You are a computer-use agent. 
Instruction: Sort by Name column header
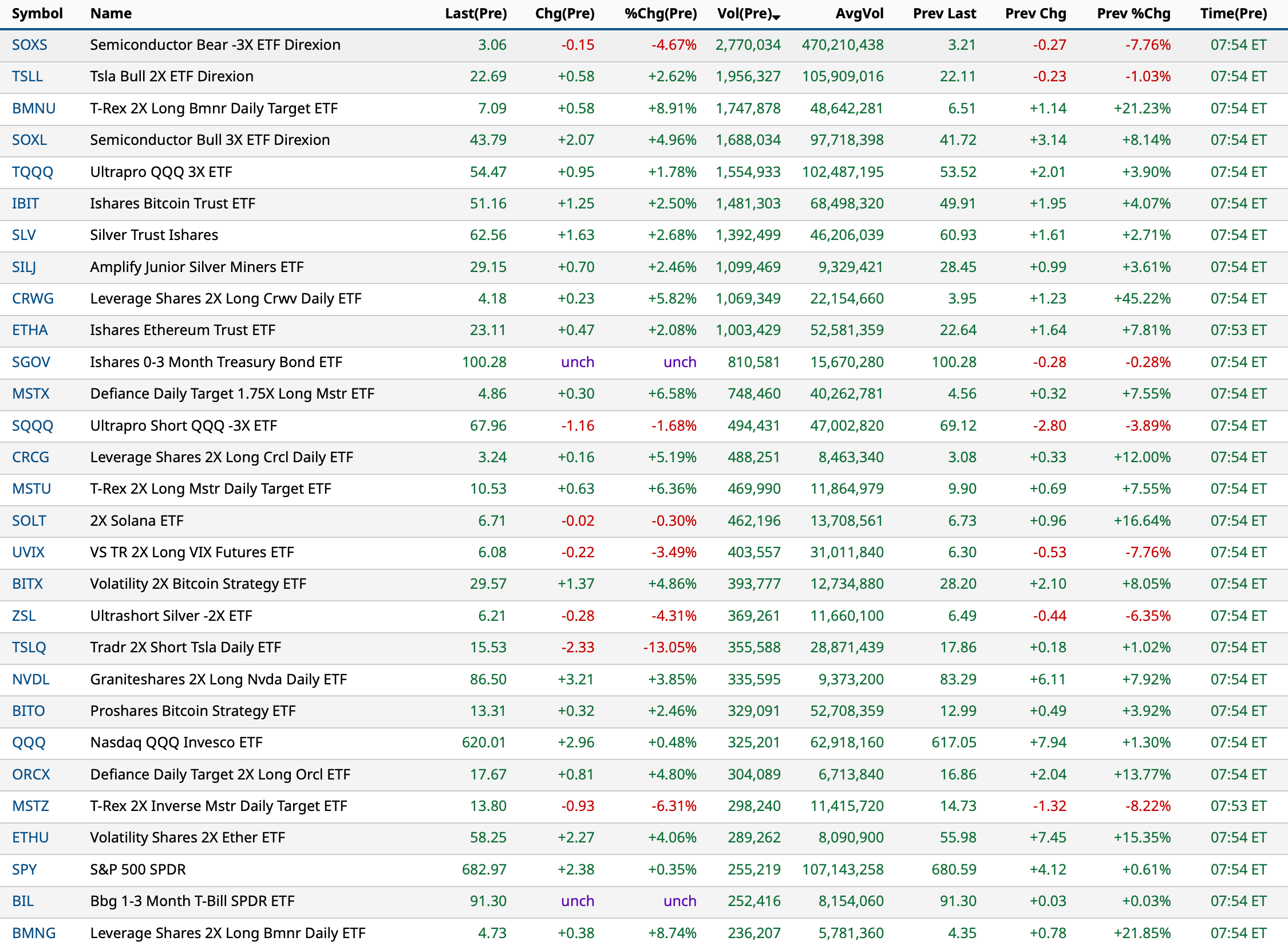click(x=111, y=13)
